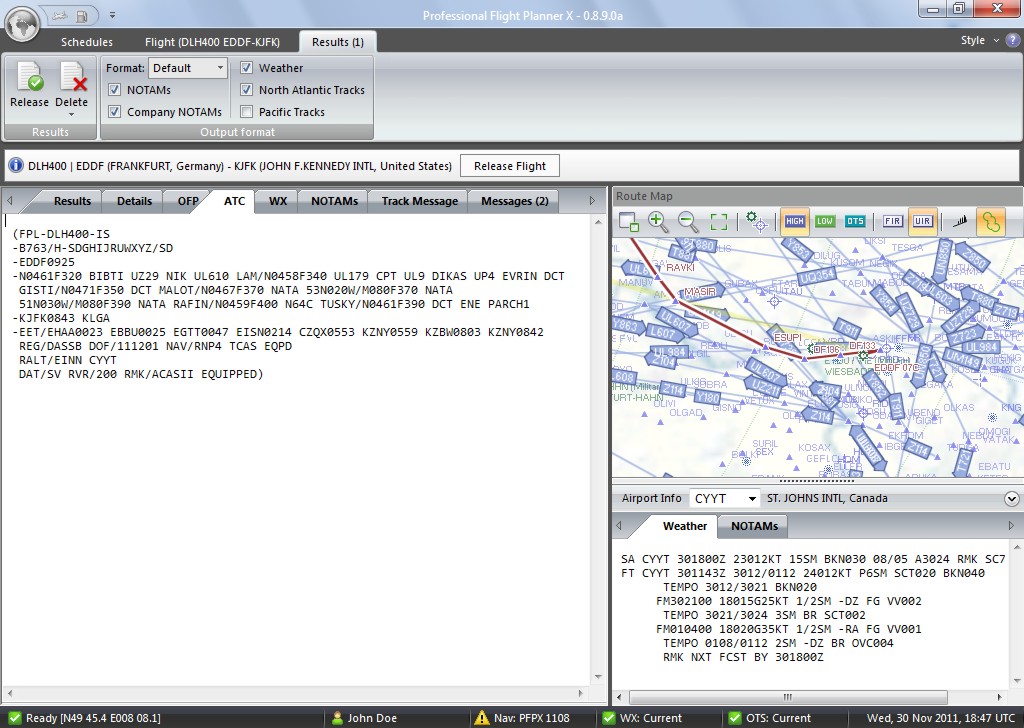Click the map window layout icon
Screen dimensions: 1024x728
(x=628, y=222)
